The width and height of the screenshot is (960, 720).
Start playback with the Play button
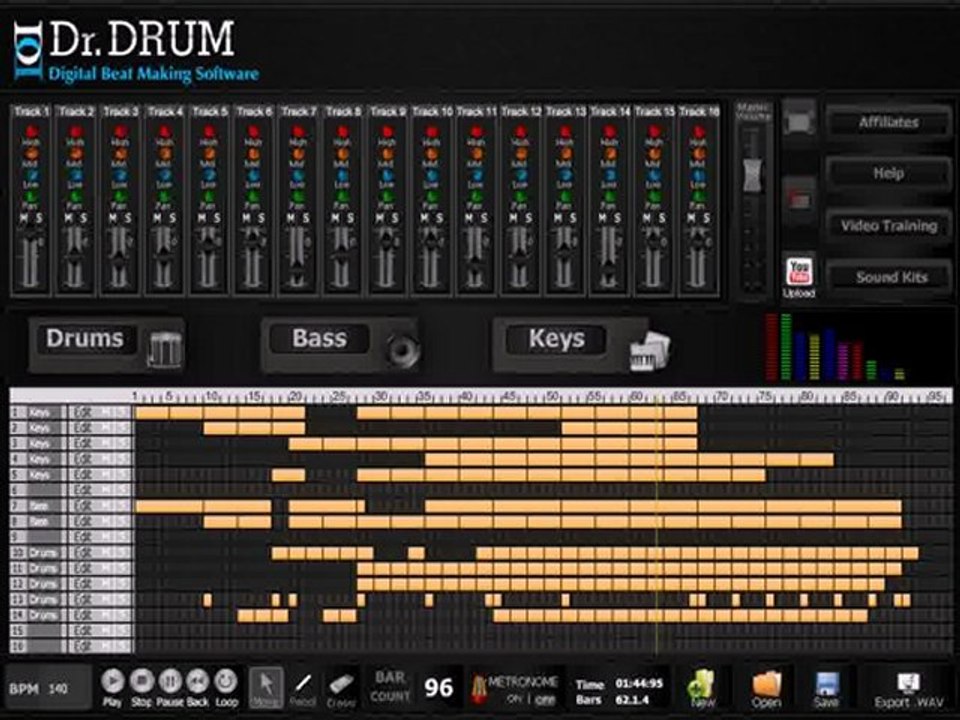[113, 681]
